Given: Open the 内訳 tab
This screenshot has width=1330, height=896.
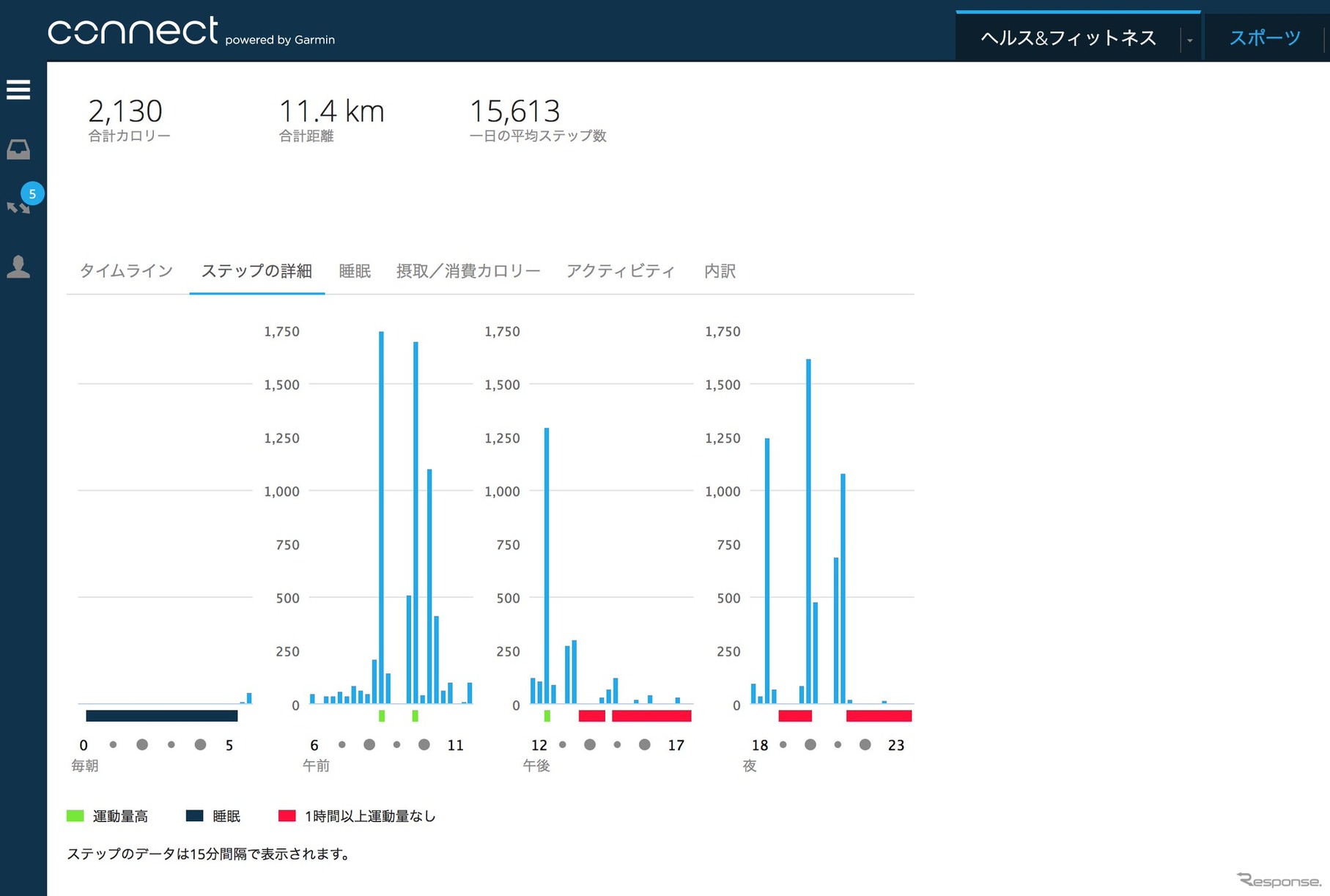Looking at the screenshot, I should (x=720, y=271).
